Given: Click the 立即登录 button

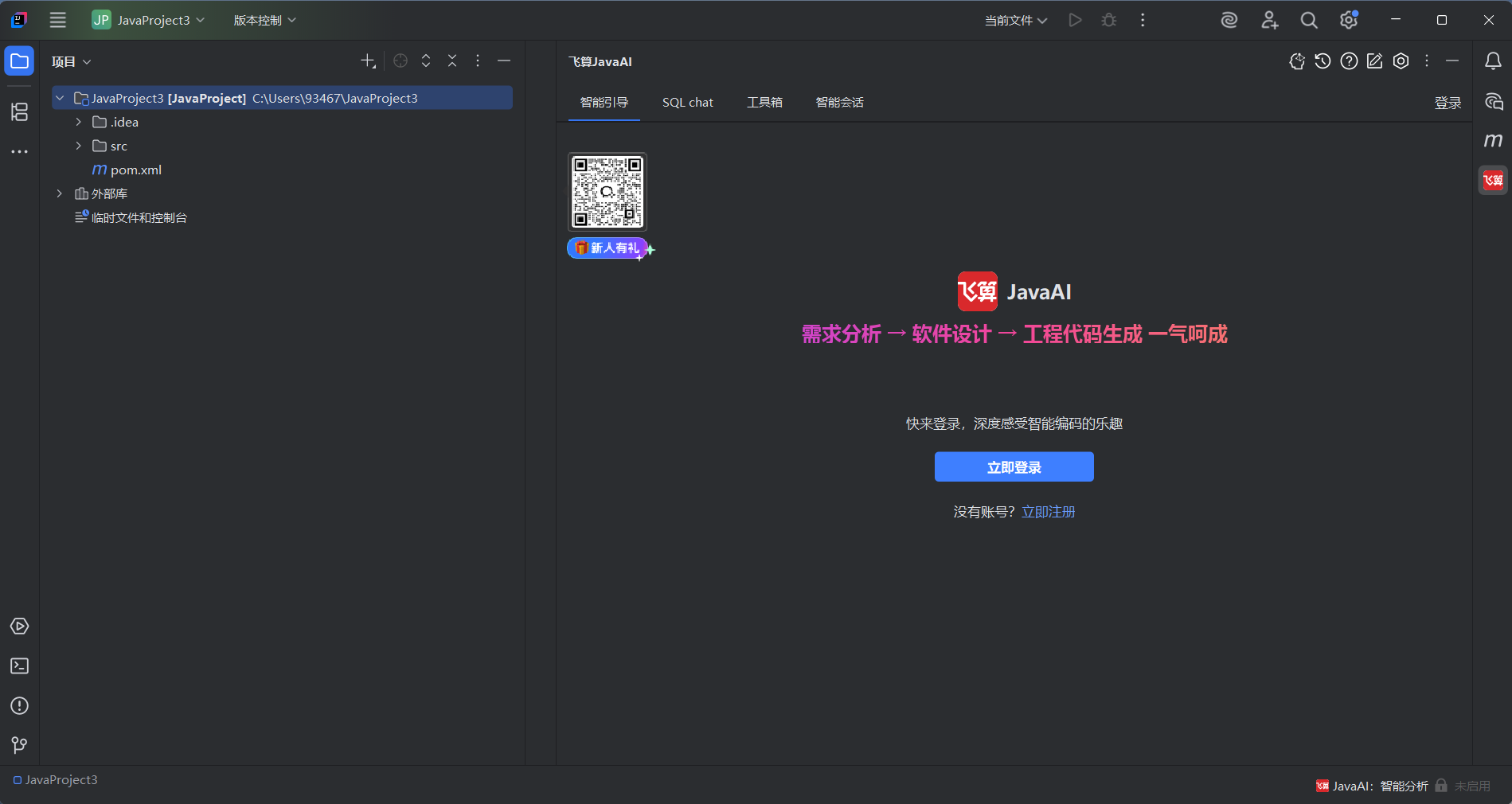Looking at the screenshot, I should click(1014, 467).
